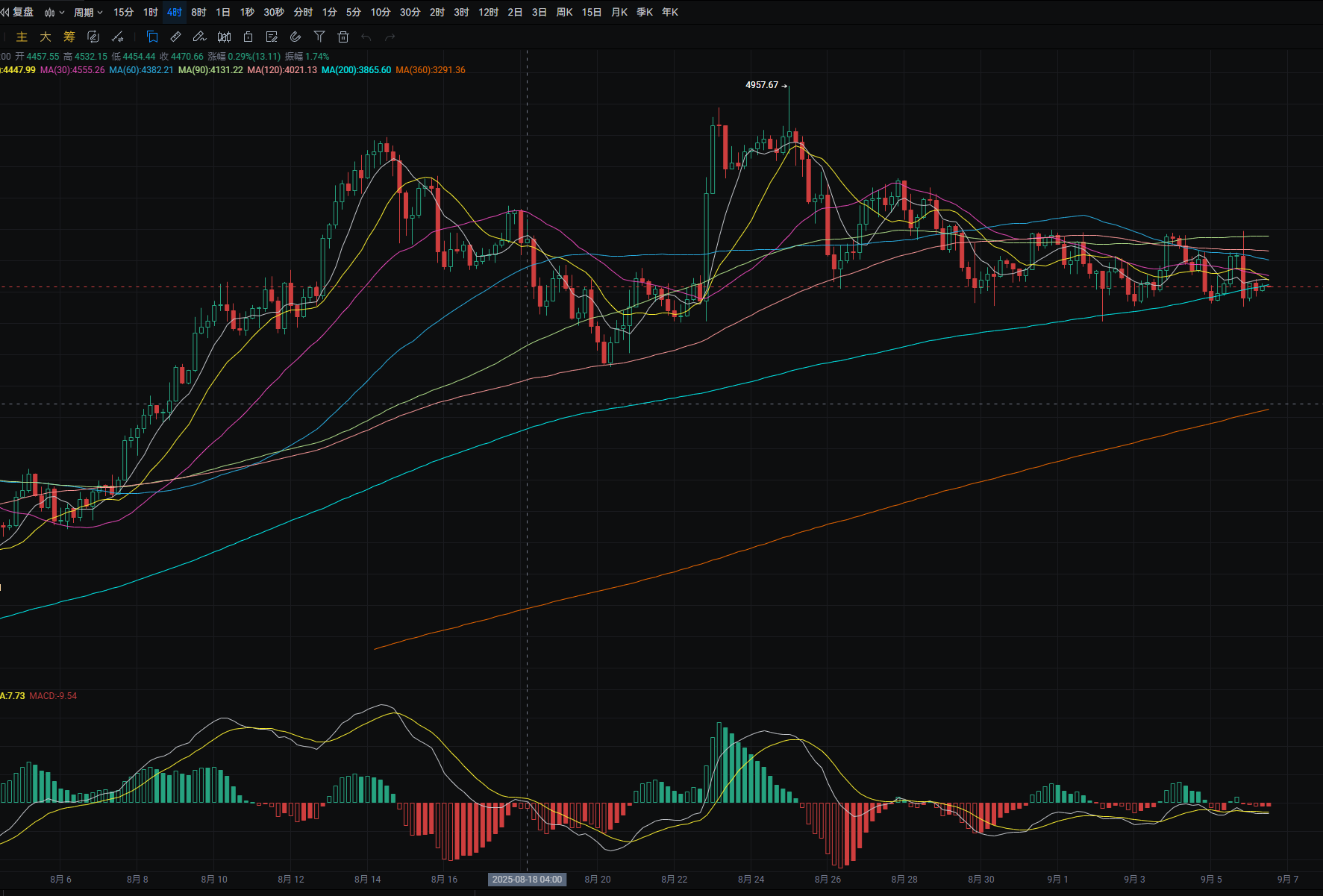
Task: Click the lock drawings icon
Action: (248, 37)
